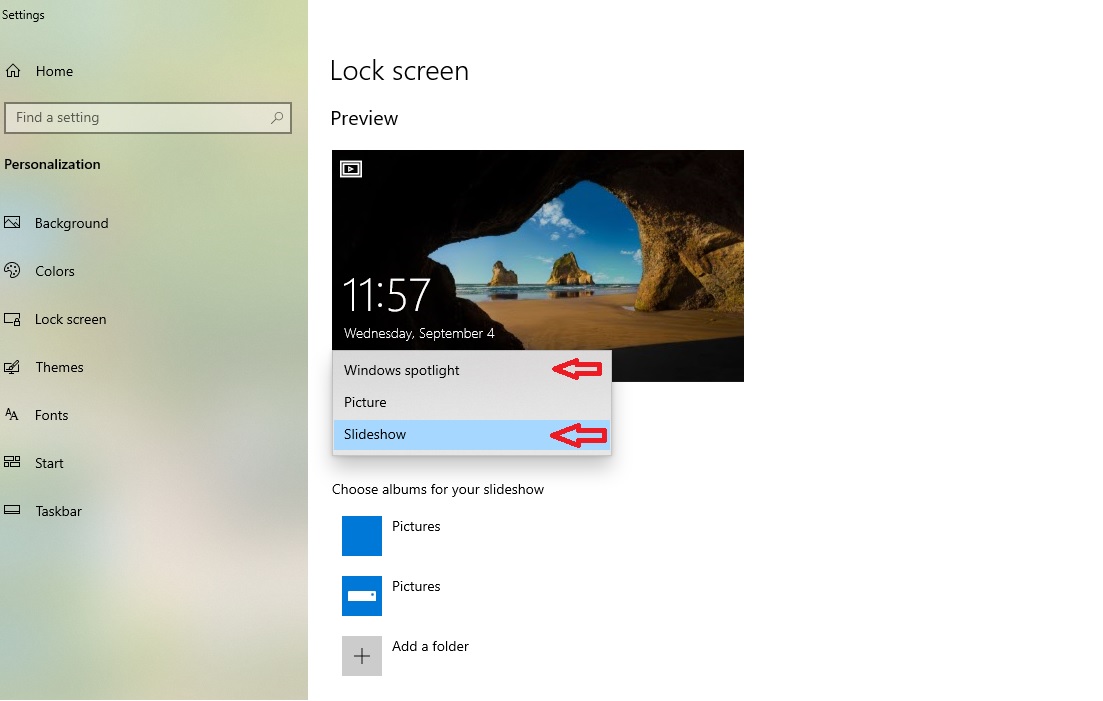Click the Settings window title text
1103x701 pixels.
(23, 14)
